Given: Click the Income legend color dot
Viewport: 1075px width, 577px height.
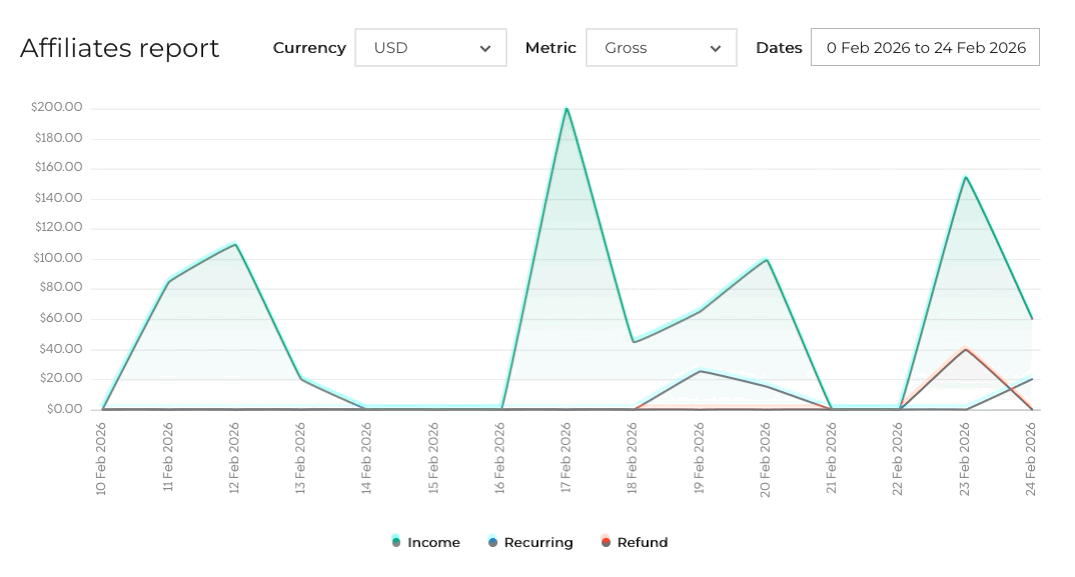Looking at the screenshot, I should tap(397, 542).
